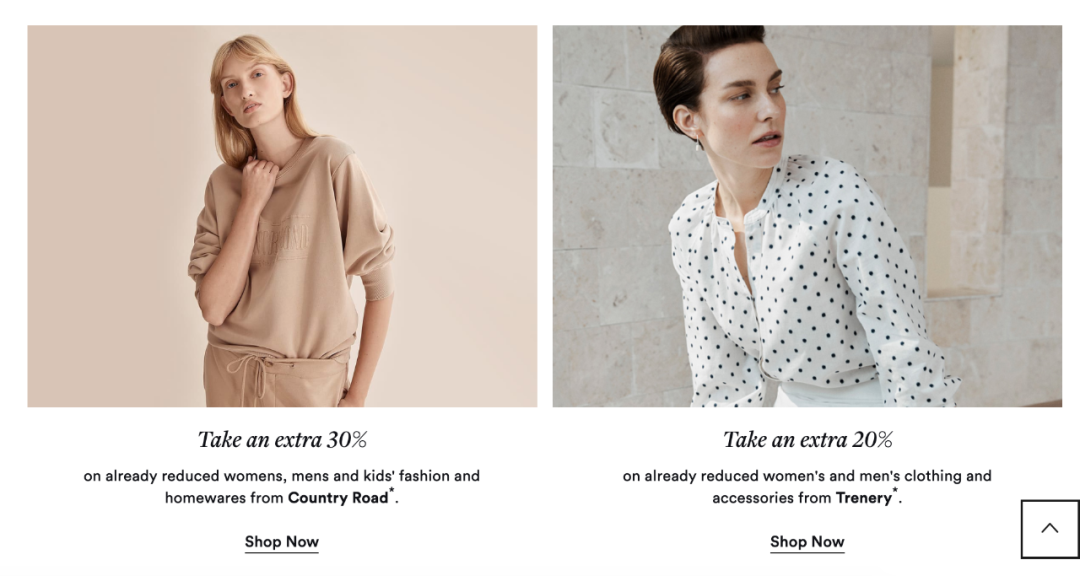Select the Country Road beige sweatshirt promo image

[x=282, y=216]
